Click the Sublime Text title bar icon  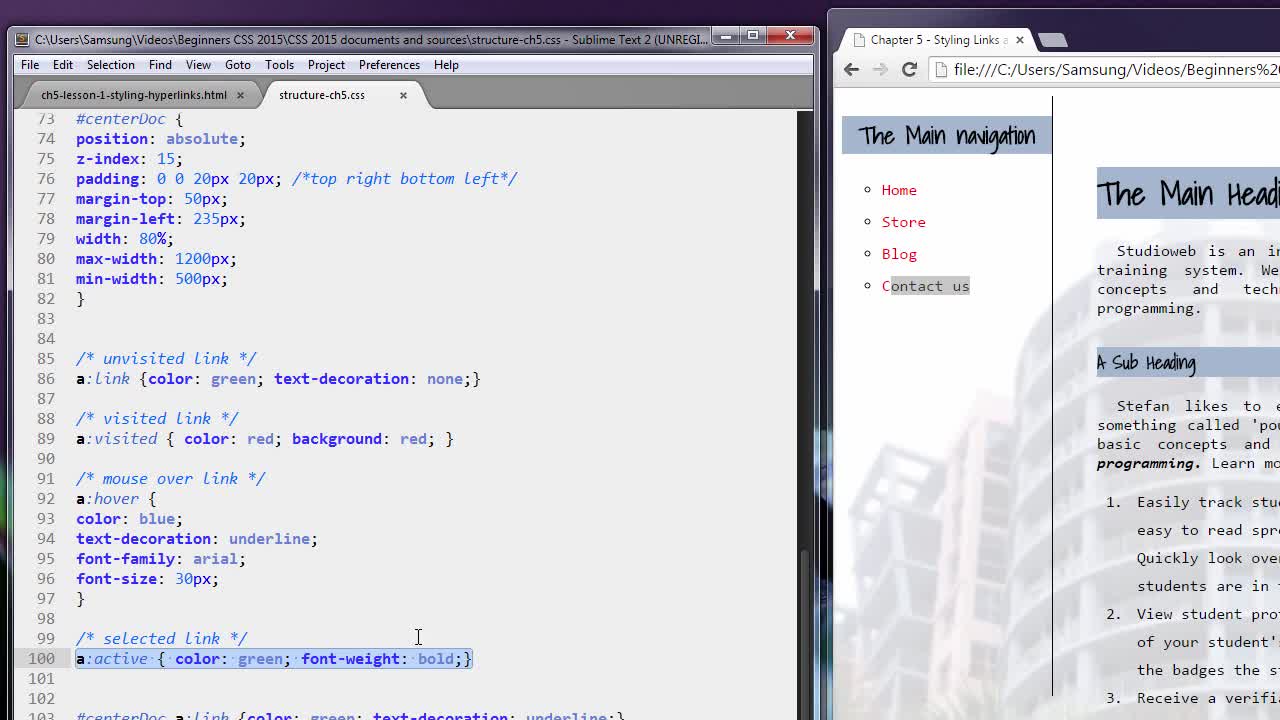[x=24, y=39]
